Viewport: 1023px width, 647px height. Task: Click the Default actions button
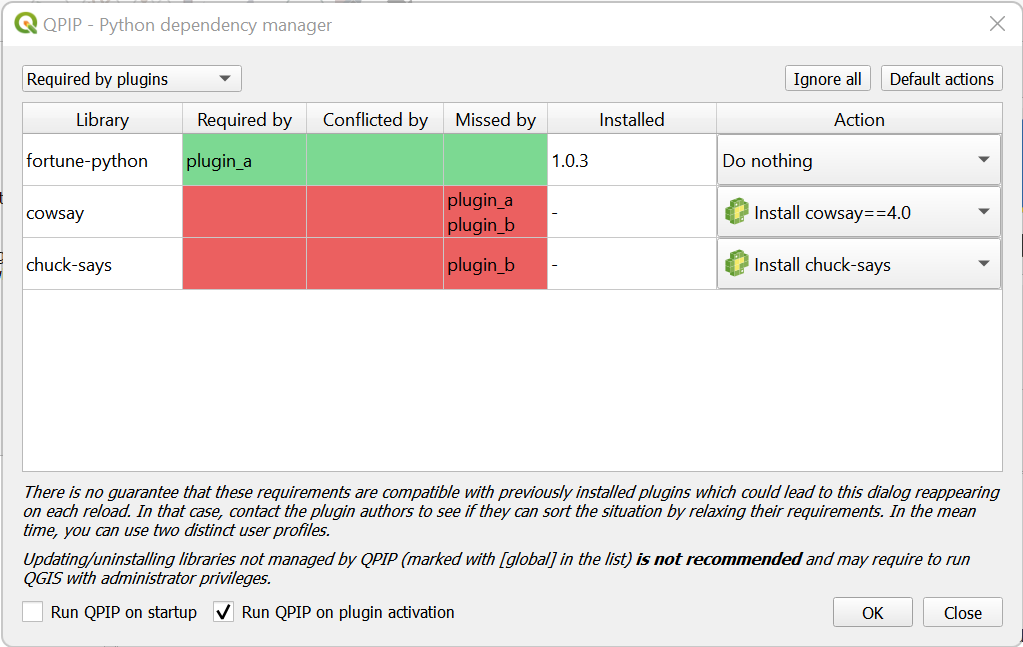click(941, 79)
